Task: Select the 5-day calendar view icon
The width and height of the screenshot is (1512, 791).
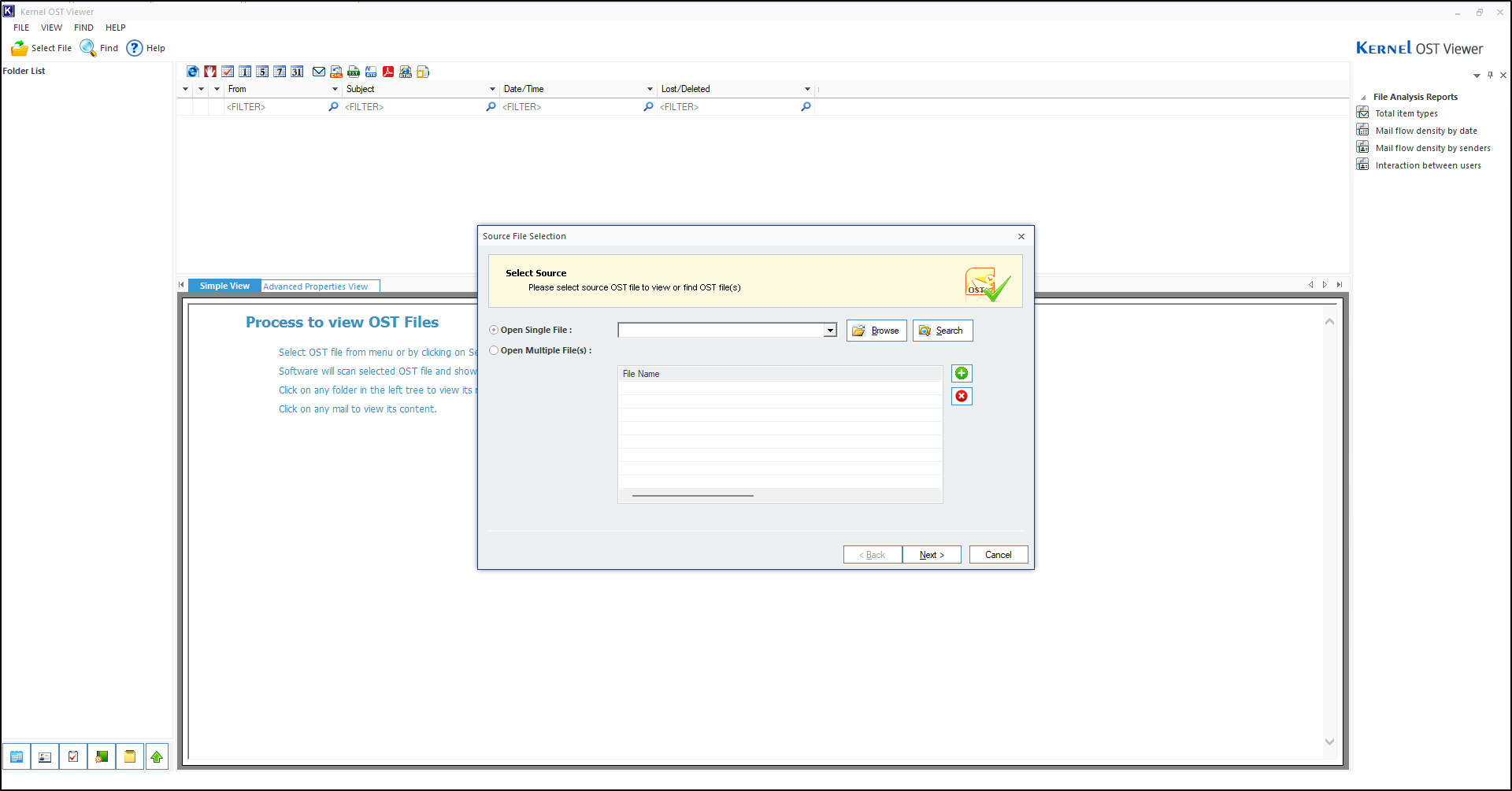Action: click(262, 72)
